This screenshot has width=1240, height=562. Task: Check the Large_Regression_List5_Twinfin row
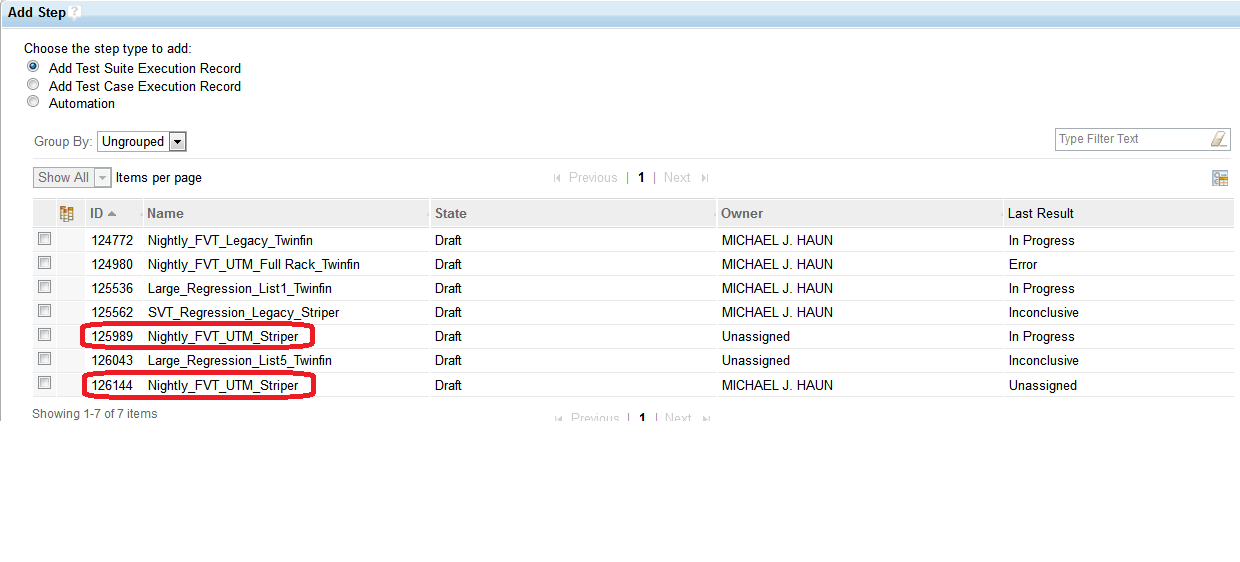(x=44, y=359)
